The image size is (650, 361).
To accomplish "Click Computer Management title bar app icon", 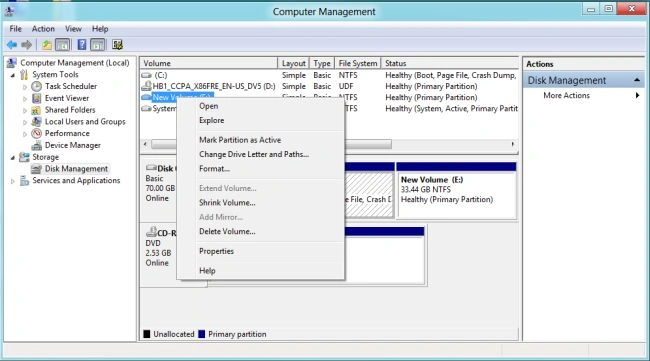I will 9,11.
